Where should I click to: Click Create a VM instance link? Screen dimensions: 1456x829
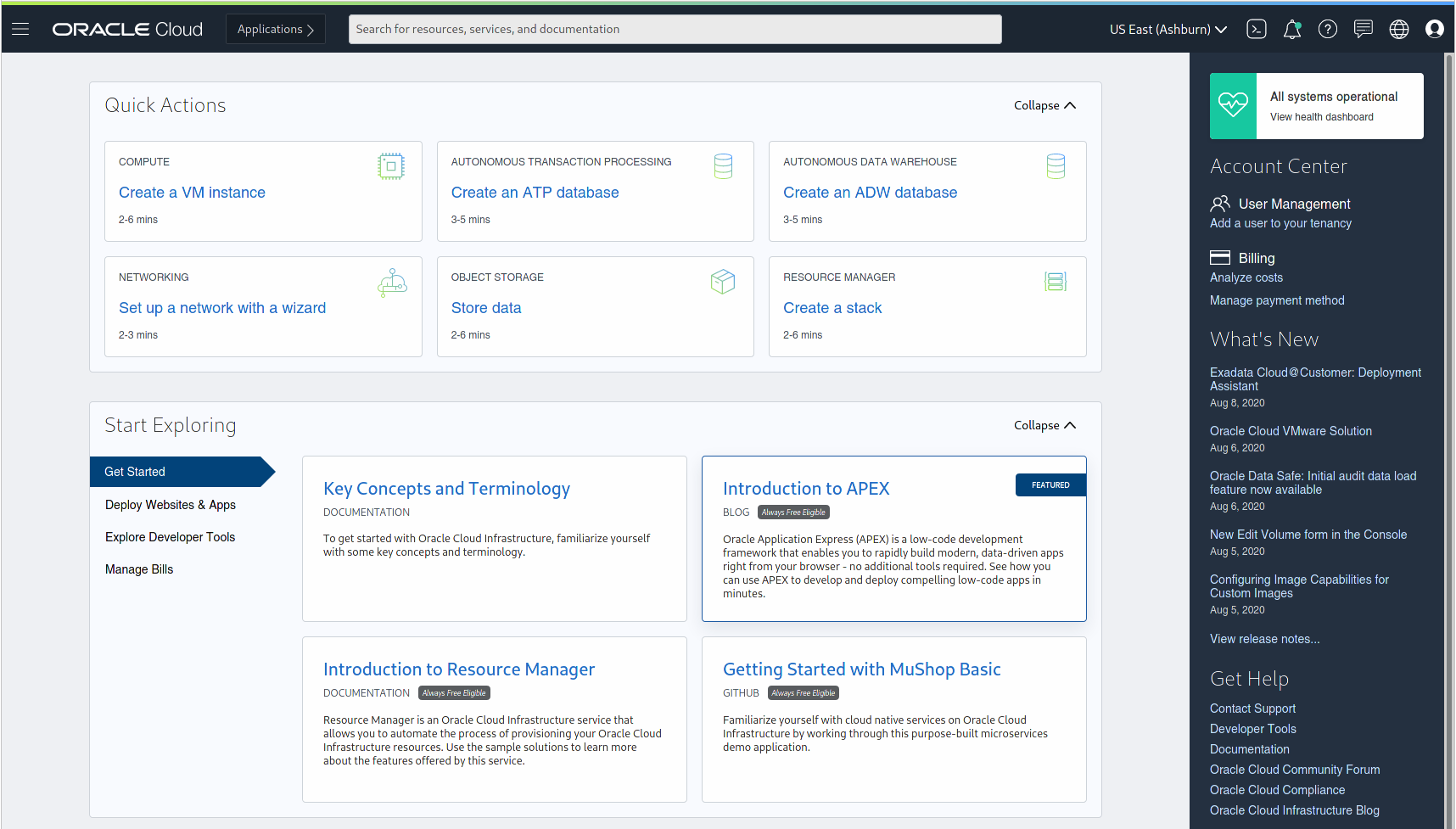192,193
